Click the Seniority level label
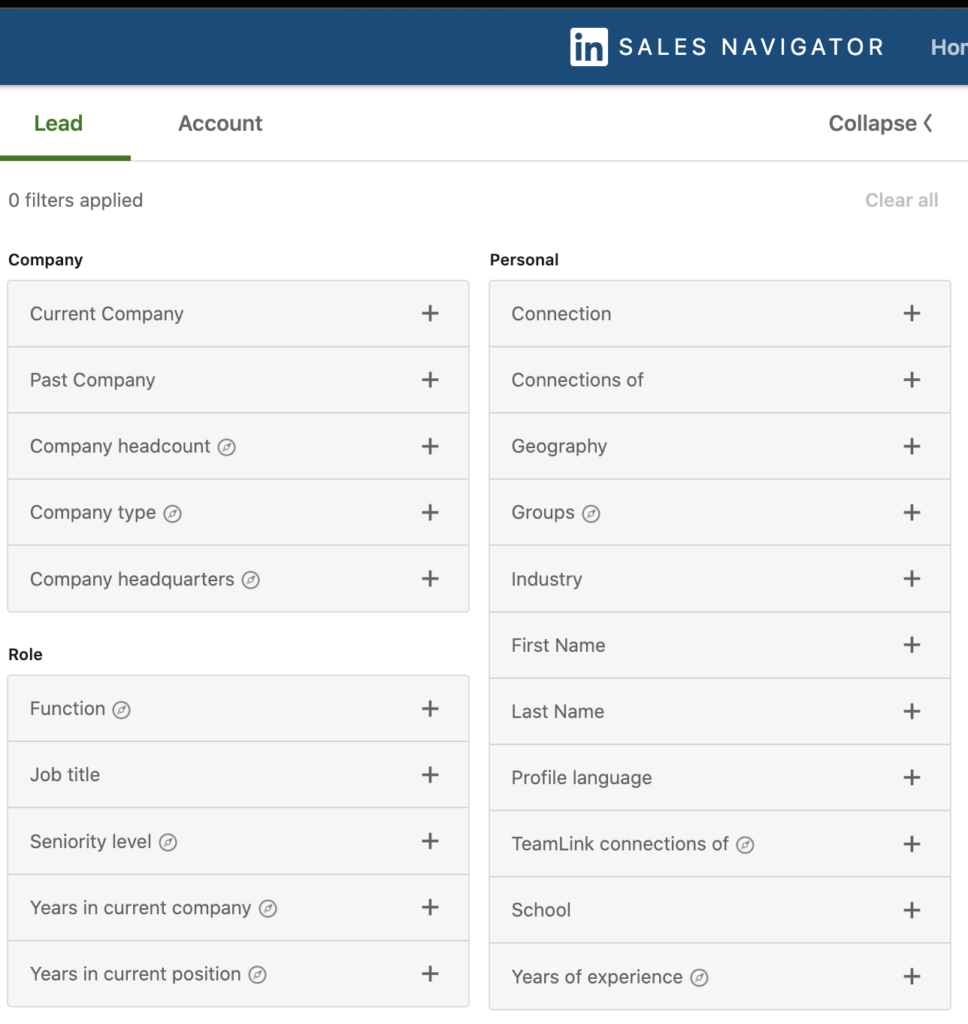This screenshot has width=968, height=1024. pos(91,842)
